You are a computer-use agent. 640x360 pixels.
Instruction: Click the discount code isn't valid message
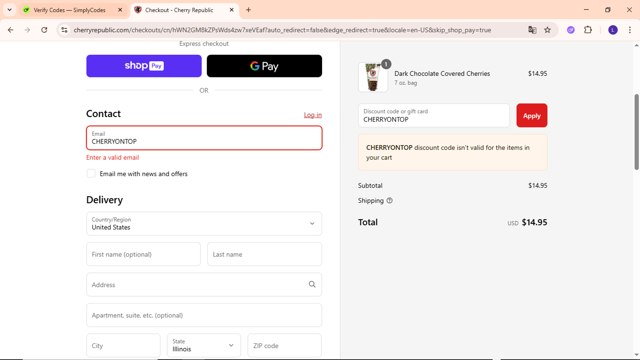point(453,152)
